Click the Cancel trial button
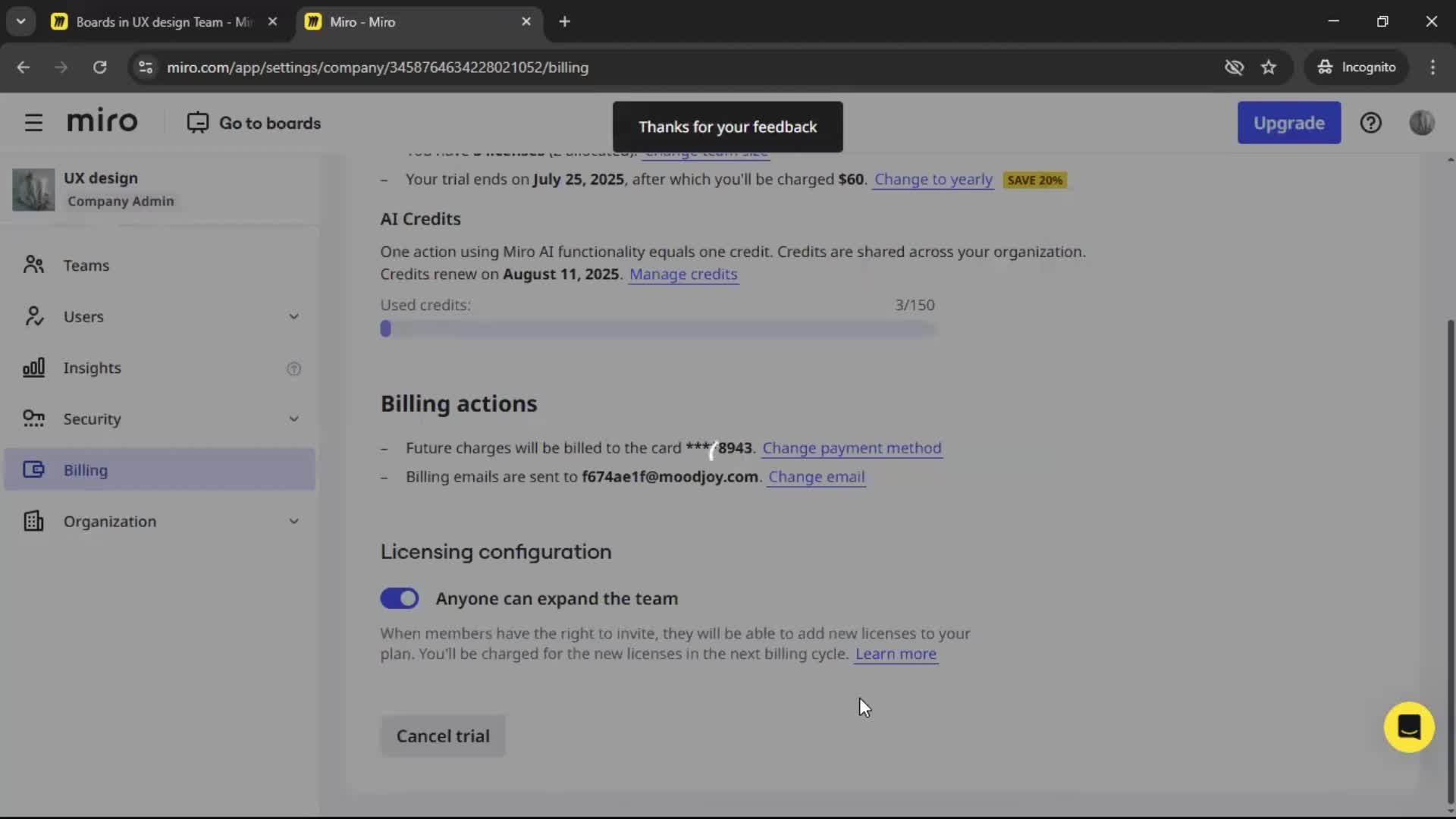Screen dimensions: 1456x819 coord(443,736)
